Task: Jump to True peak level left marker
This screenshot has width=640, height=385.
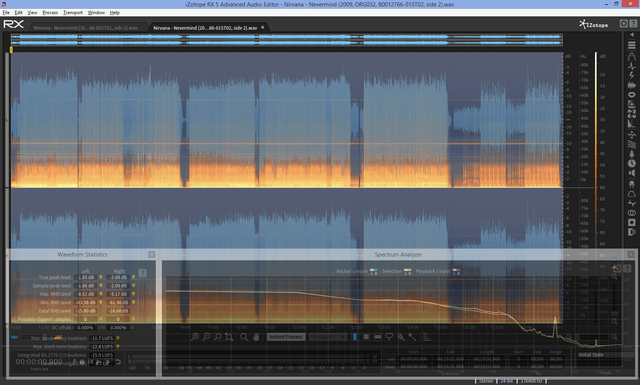Action: (x=101, y=277)
